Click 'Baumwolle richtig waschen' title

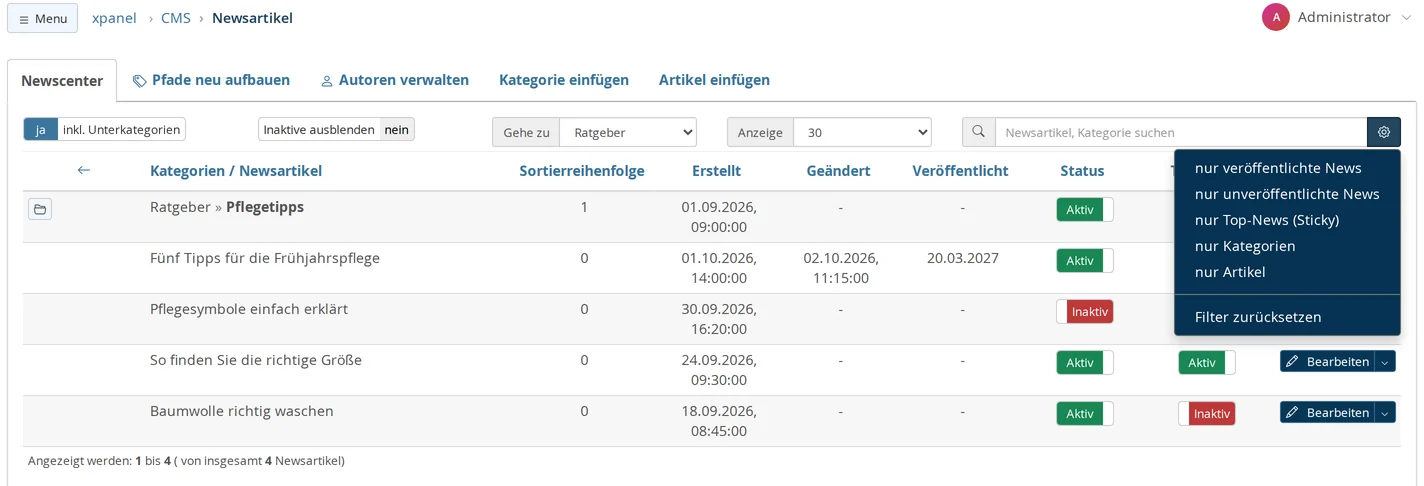[x=242, y=411]
